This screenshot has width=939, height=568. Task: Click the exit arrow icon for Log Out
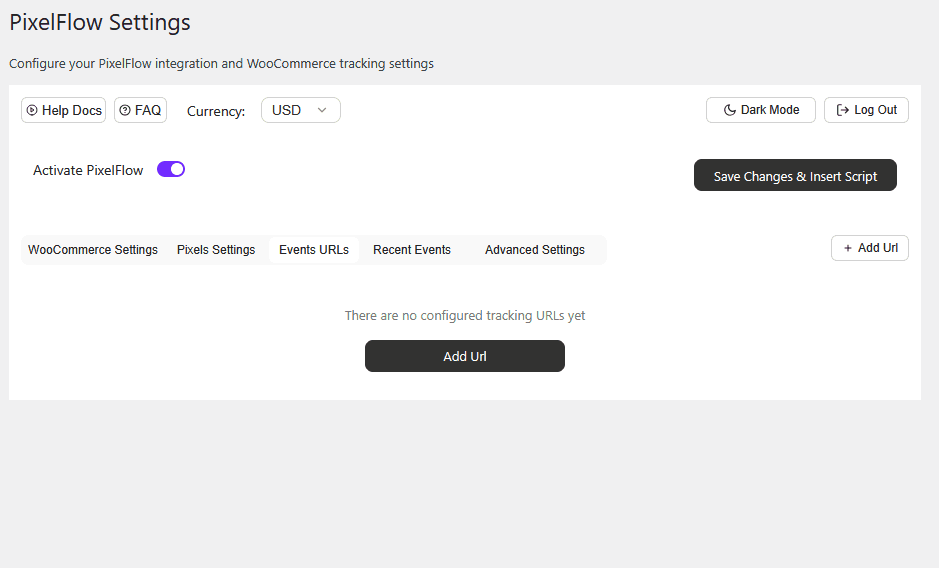click(842, 110)
